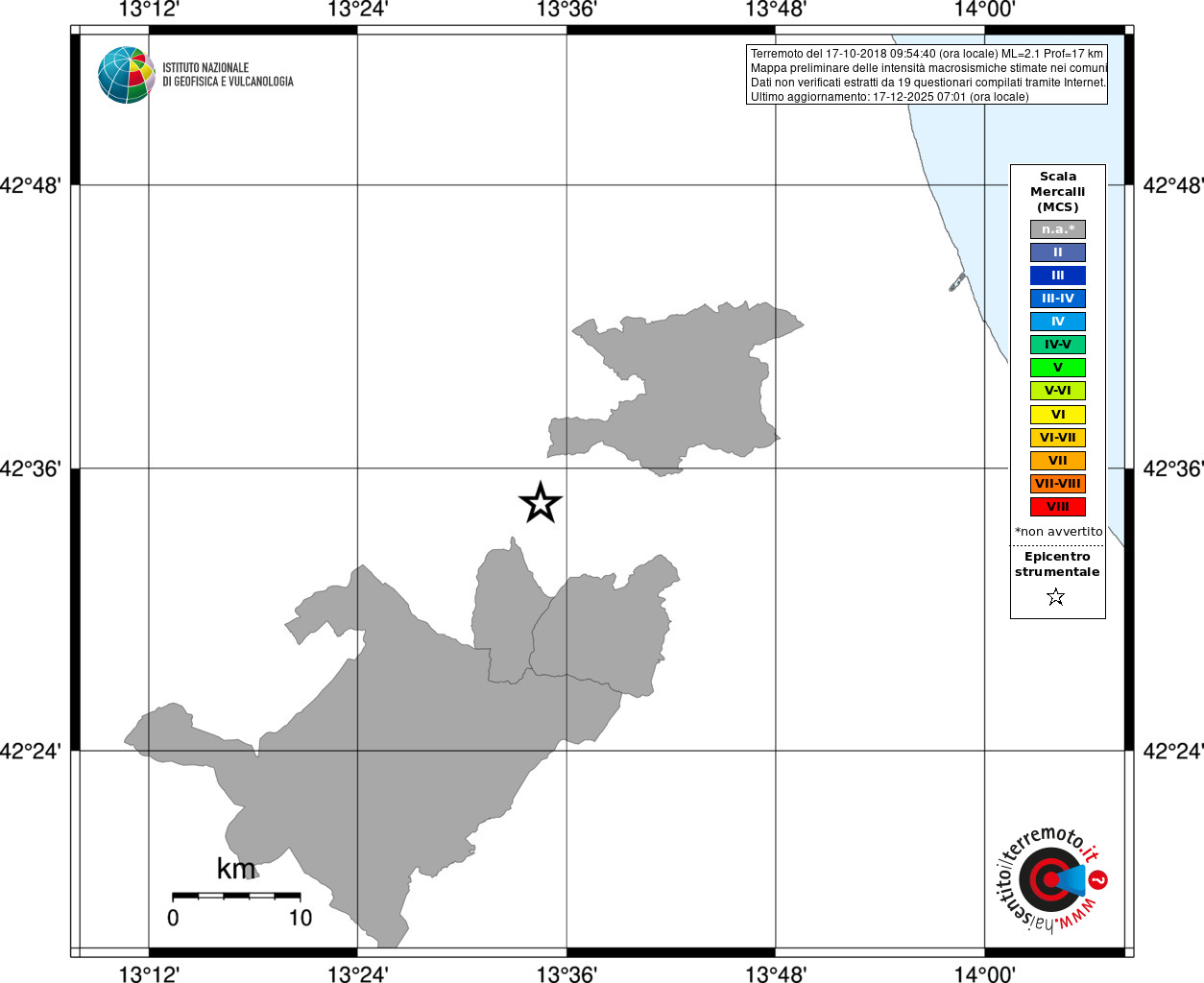
Task: Click the right 42°48' latitude label
Action: [1172, 185]
